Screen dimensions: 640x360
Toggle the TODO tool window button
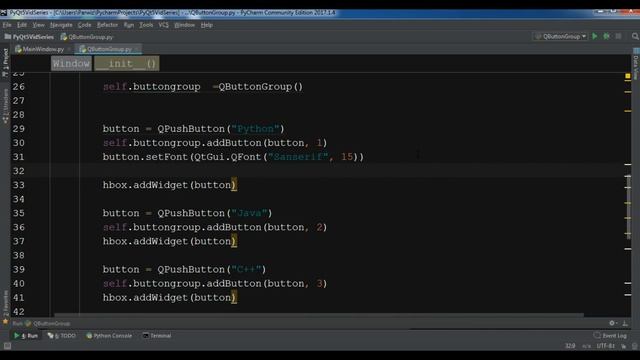(62, 336)
